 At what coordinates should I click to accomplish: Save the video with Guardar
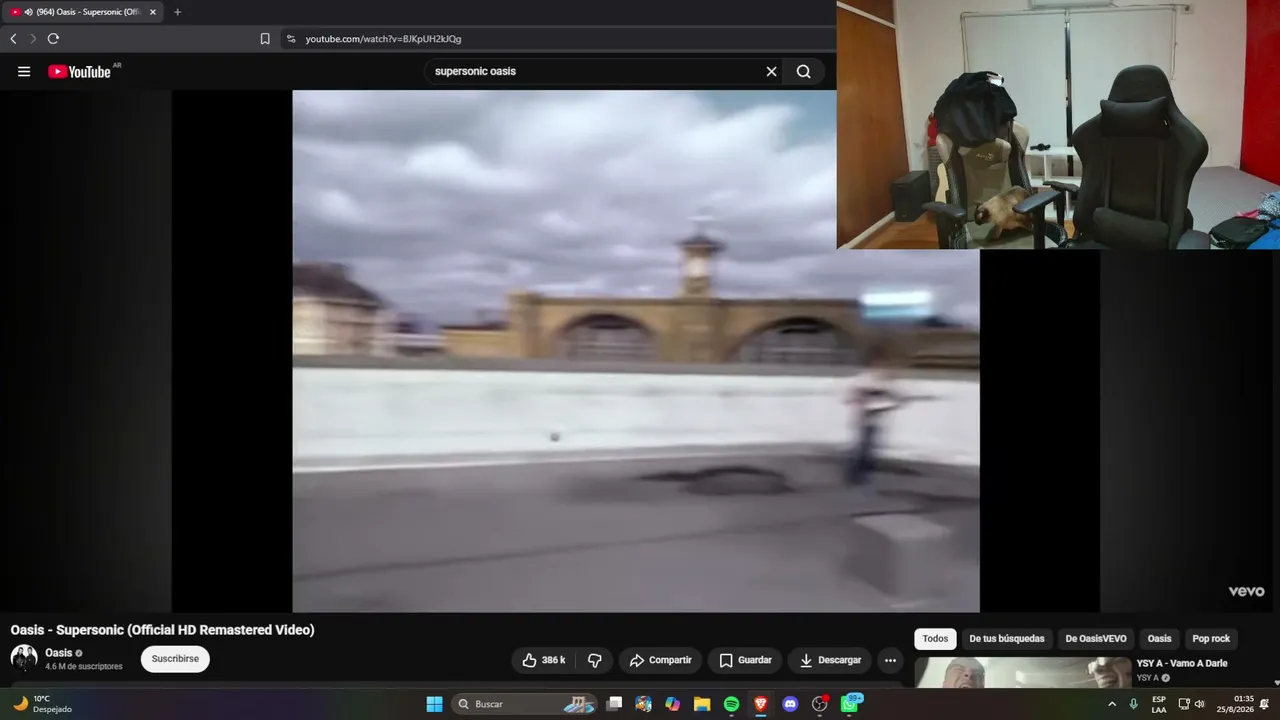[x=746, y=660]
